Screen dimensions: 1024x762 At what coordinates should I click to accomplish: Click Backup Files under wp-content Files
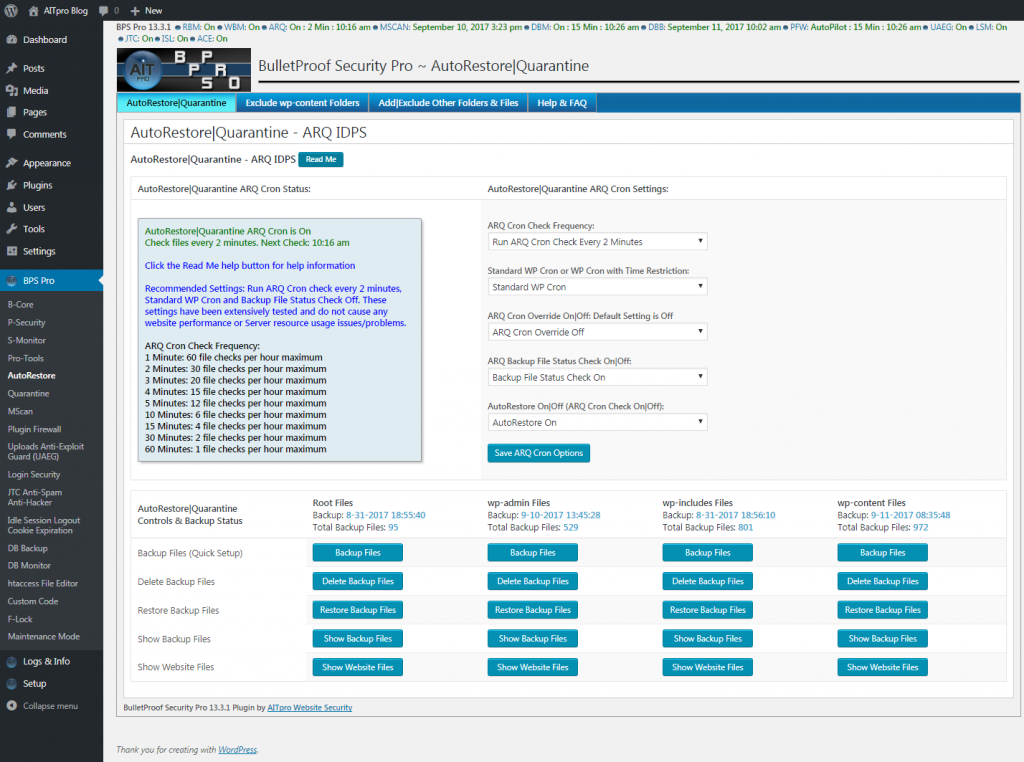[x=882, y=551]
